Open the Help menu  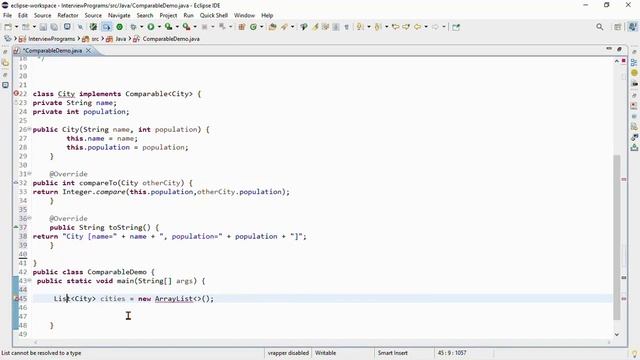(x=267, y=16)
